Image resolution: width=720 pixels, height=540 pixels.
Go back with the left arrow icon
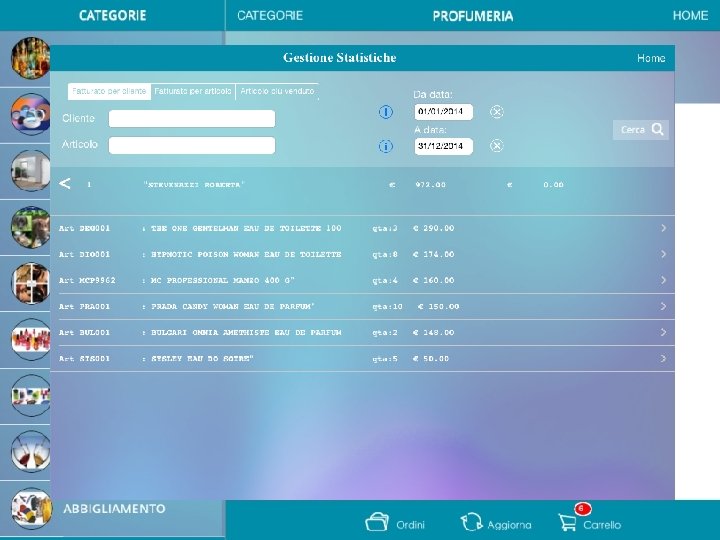[x=65, y=184]
